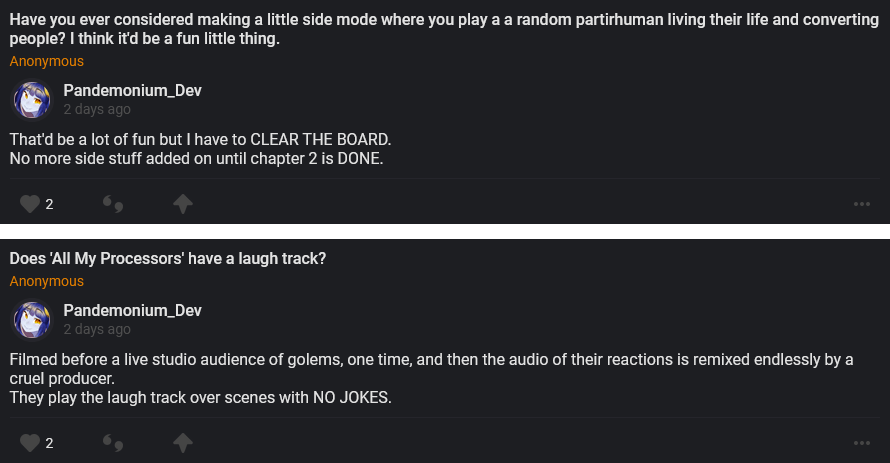Like the first answer with the heart icon

click(x=30, y=204)
